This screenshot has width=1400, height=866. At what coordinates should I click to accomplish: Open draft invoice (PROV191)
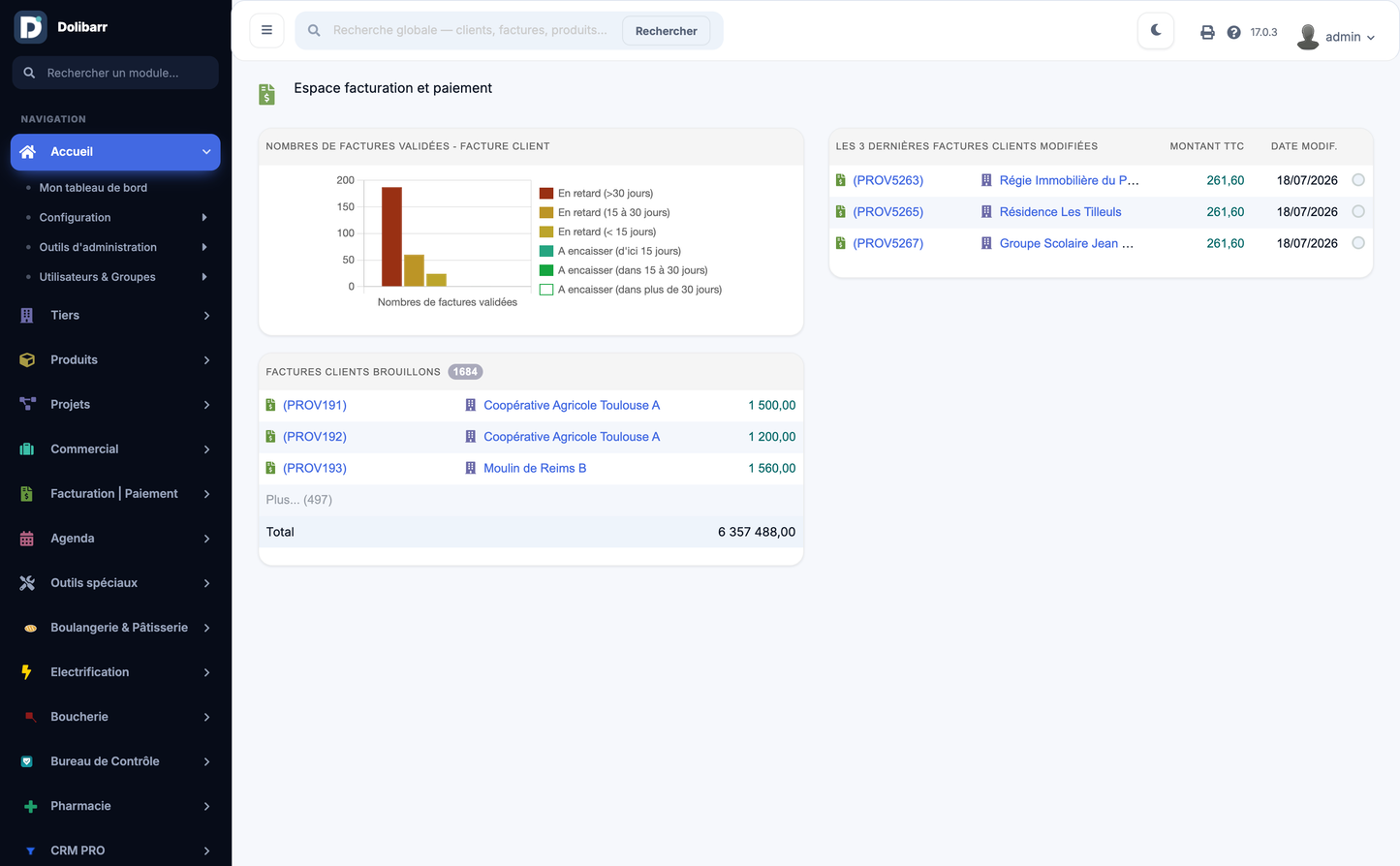click(x=315, y=406)
